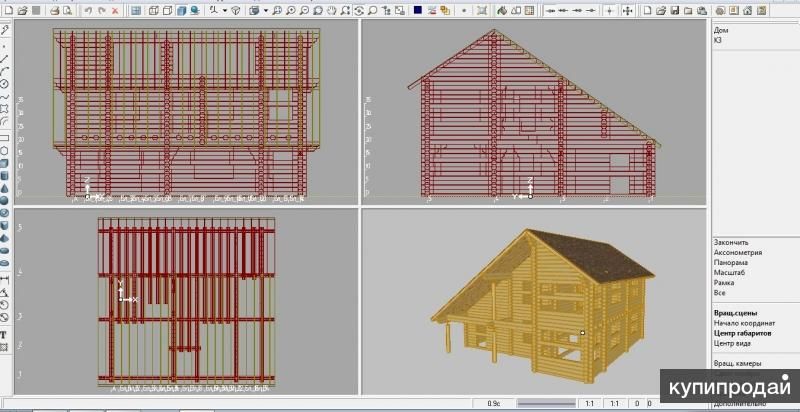800x412 pixels.
Task: Click the paint bucket materials icon
Action: [502, 10]
